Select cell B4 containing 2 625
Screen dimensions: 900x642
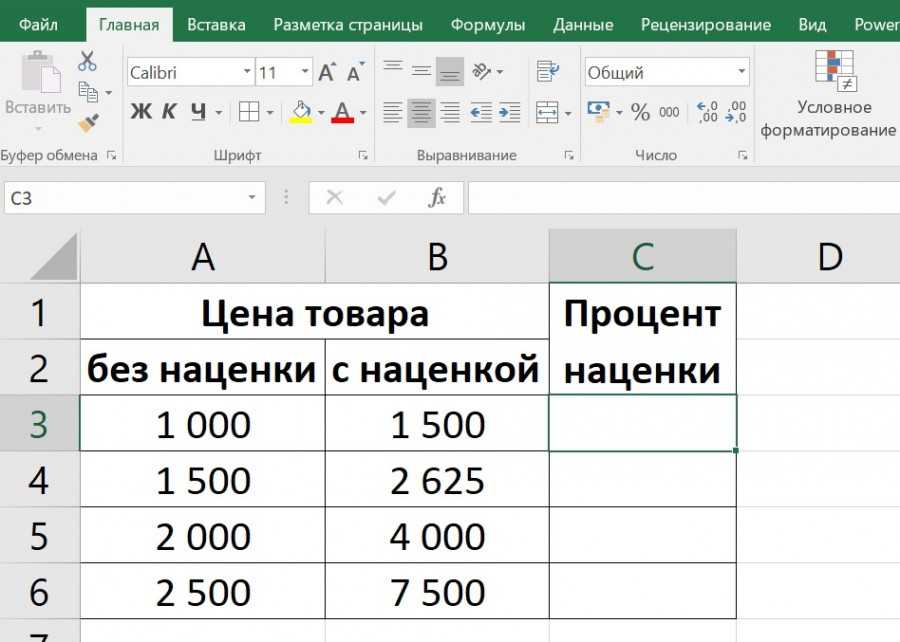click(437, 481)
